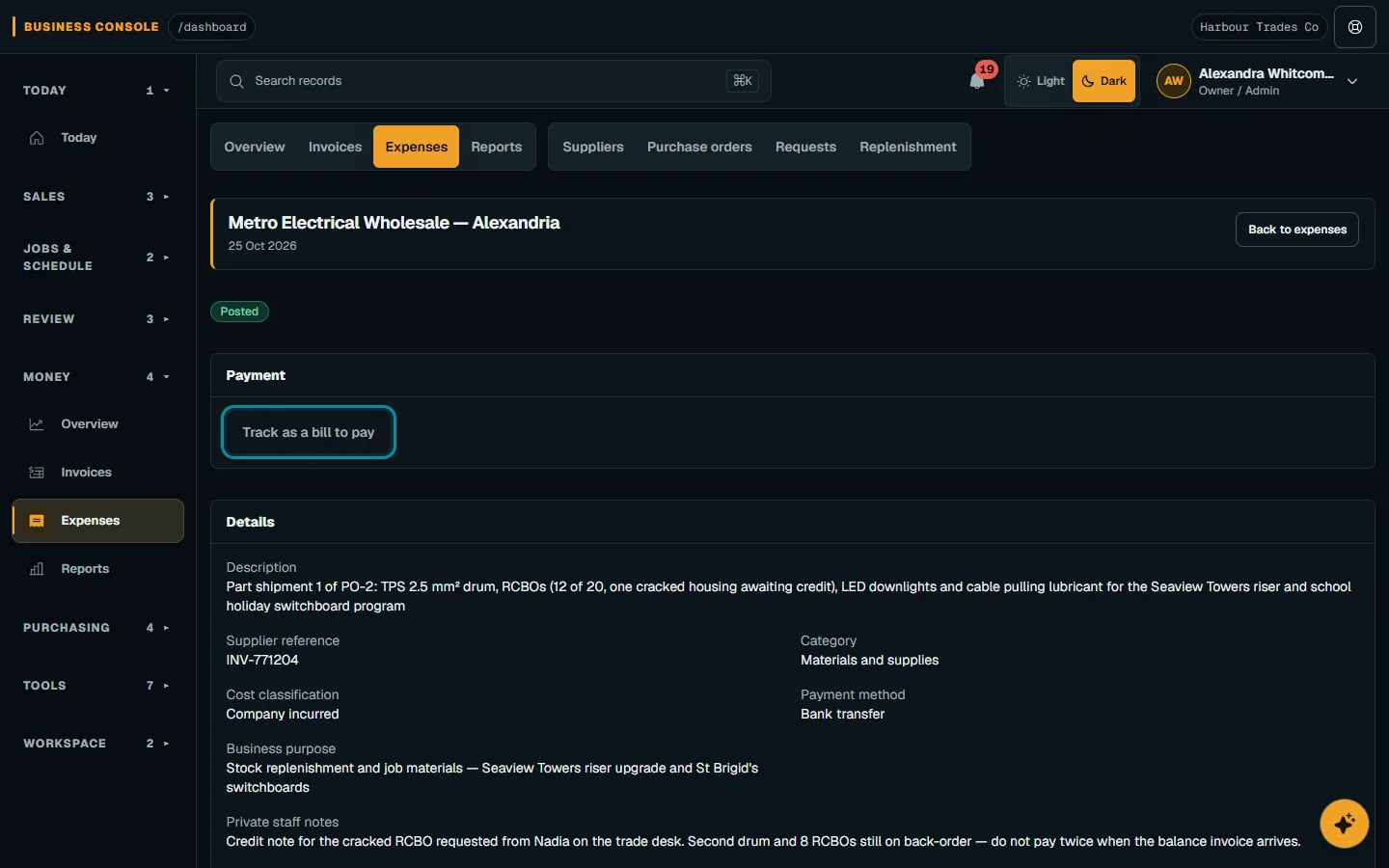Select the Expenses tab

click(x=416, y=147)
